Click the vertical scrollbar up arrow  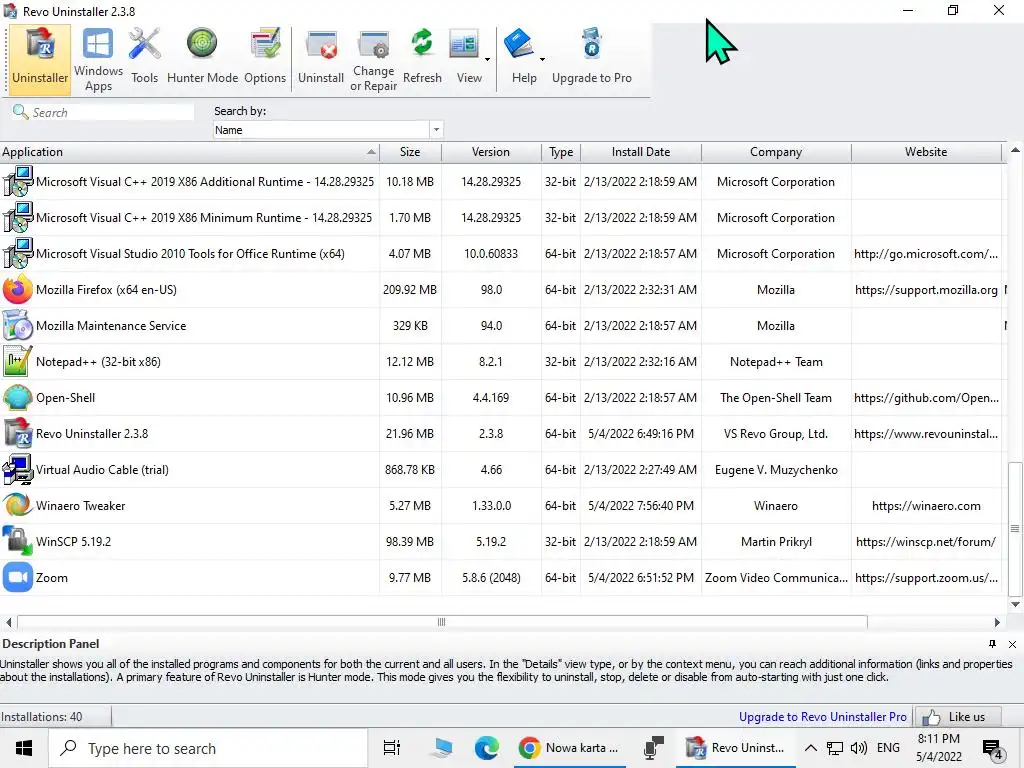click(1015, 150)
